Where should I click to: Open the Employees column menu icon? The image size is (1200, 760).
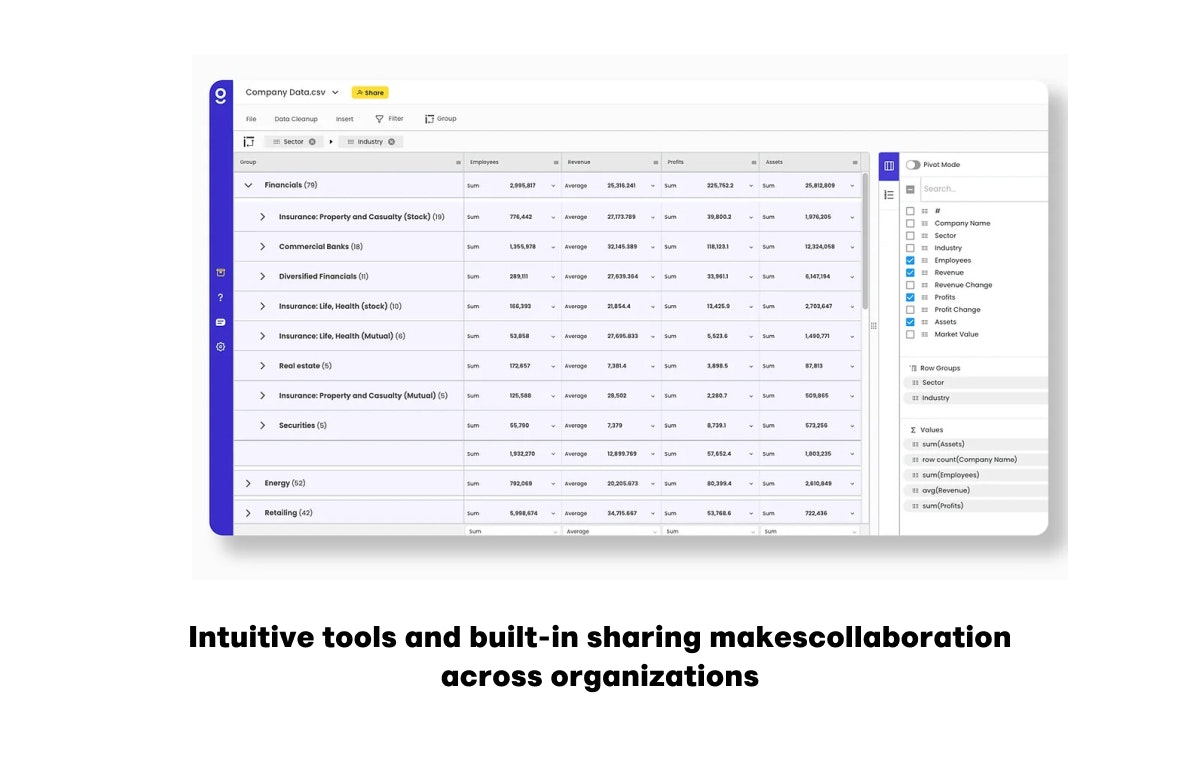tap(556, 162)
